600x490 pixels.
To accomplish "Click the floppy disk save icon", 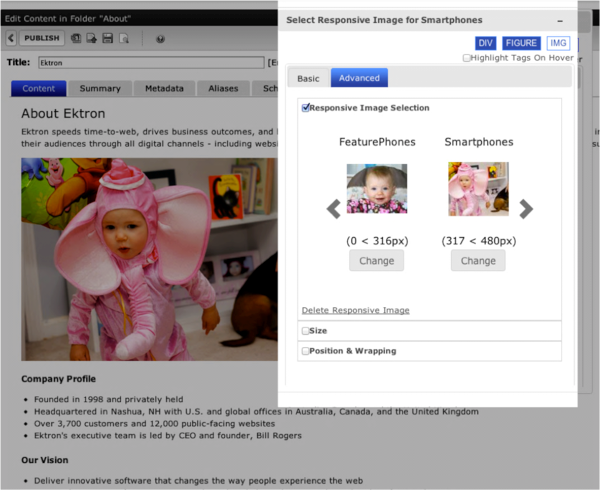I will [108, 38].
